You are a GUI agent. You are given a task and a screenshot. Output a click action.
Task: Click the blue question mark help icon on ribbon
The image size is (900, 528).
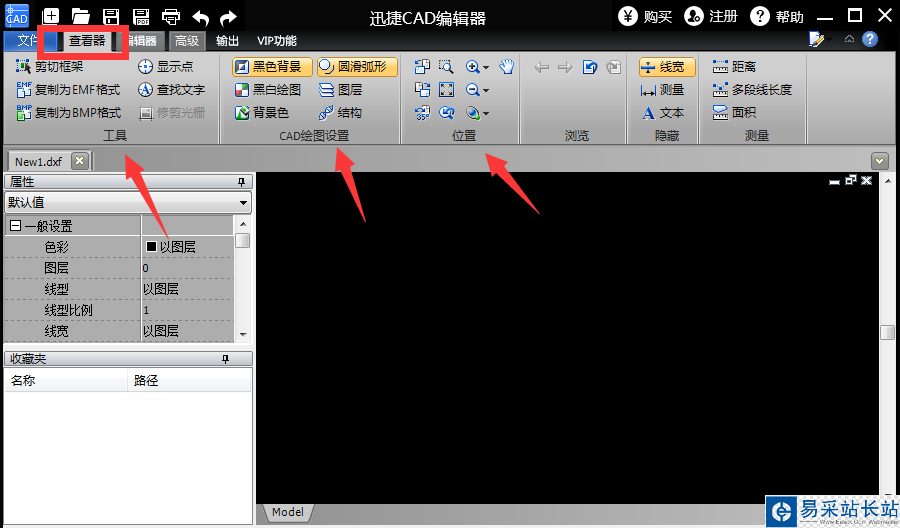(x=870, y=39)
